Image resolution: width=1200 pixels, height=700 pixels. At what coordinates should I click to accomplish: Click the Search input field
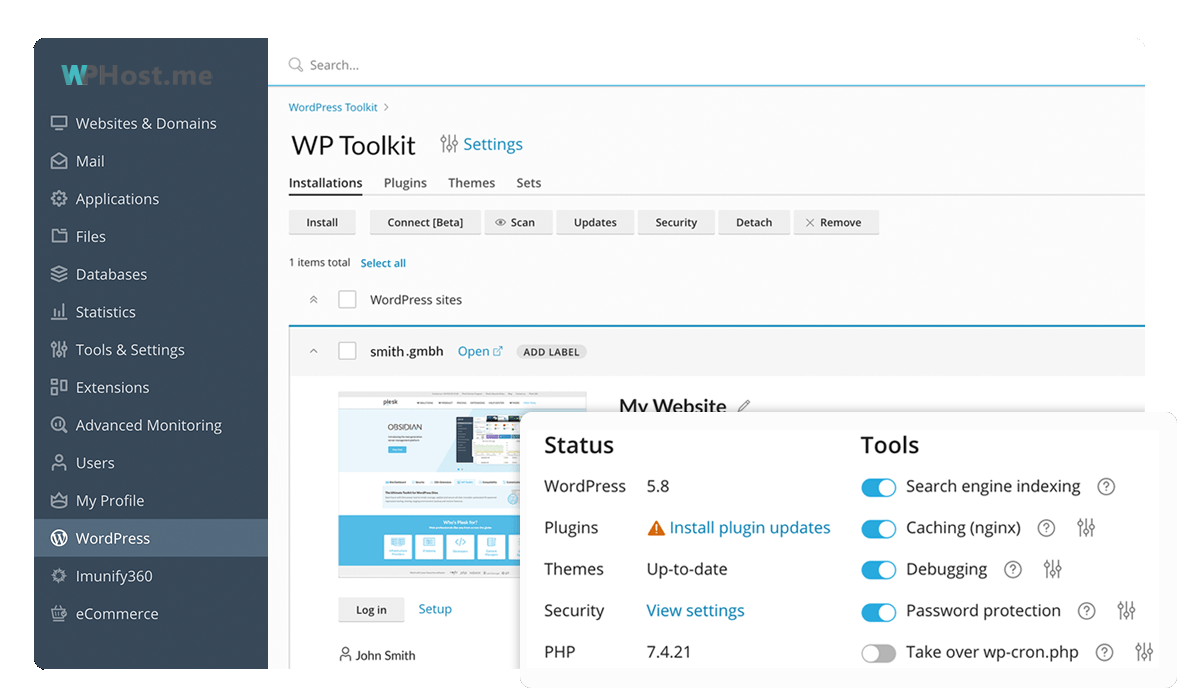(x=700, y=65)
